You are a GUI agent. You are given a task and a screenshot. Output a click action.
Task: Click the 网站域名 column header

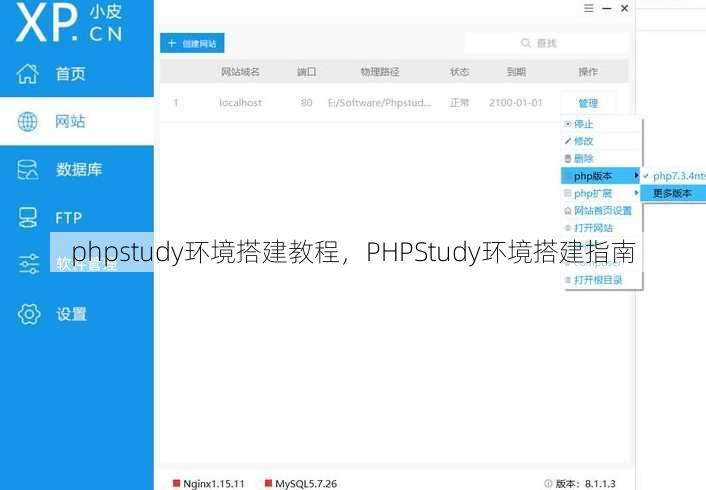click(240, 72)
